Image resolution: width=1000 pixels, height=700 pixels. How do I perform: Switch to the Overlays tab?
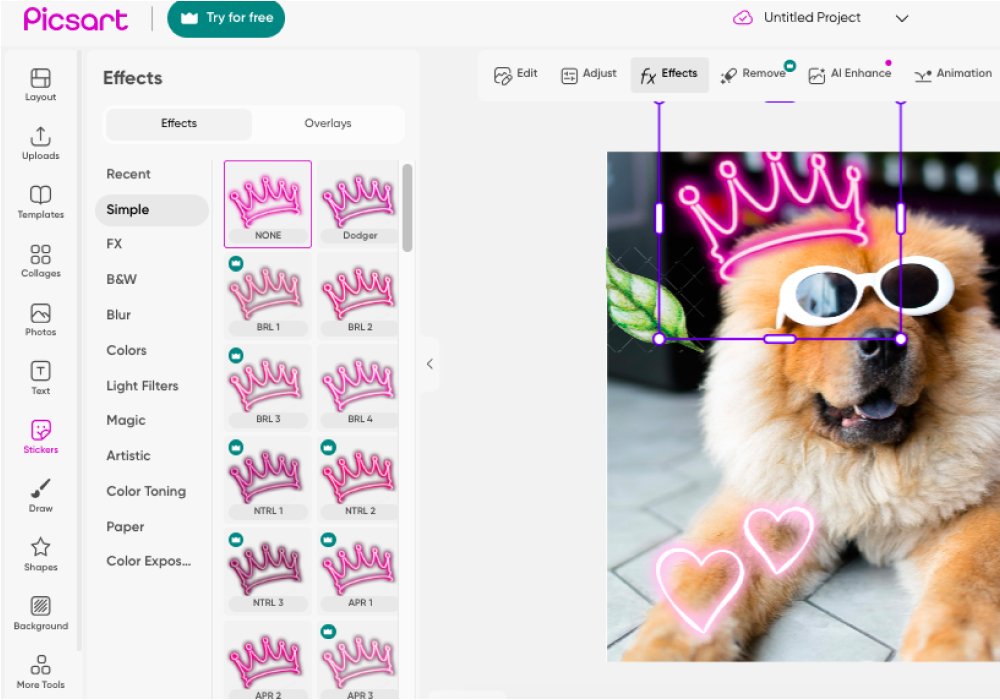[328, 124]
